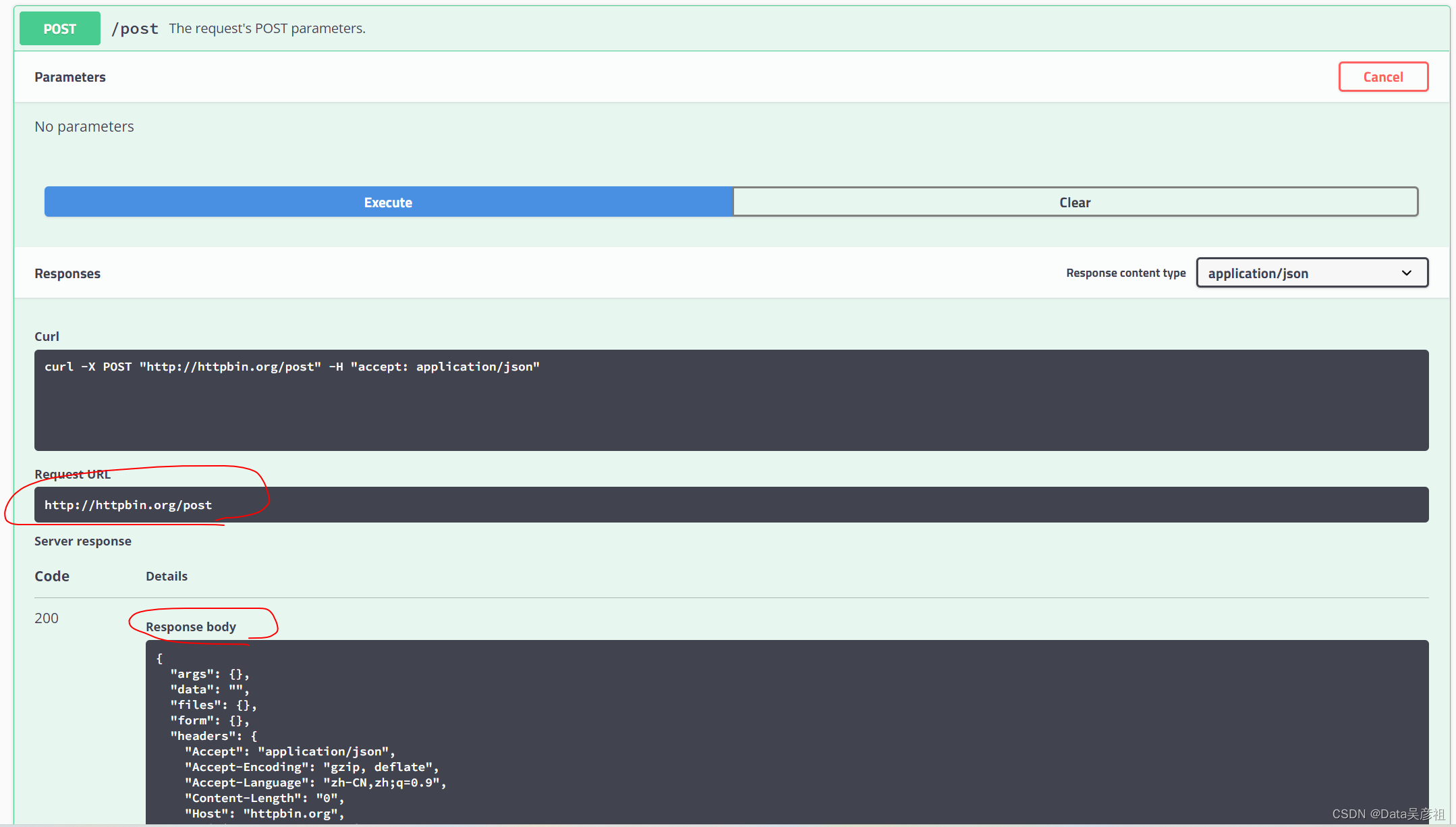Click the "args": {} line in response
Screen dimensions: 1456x827
210,674
